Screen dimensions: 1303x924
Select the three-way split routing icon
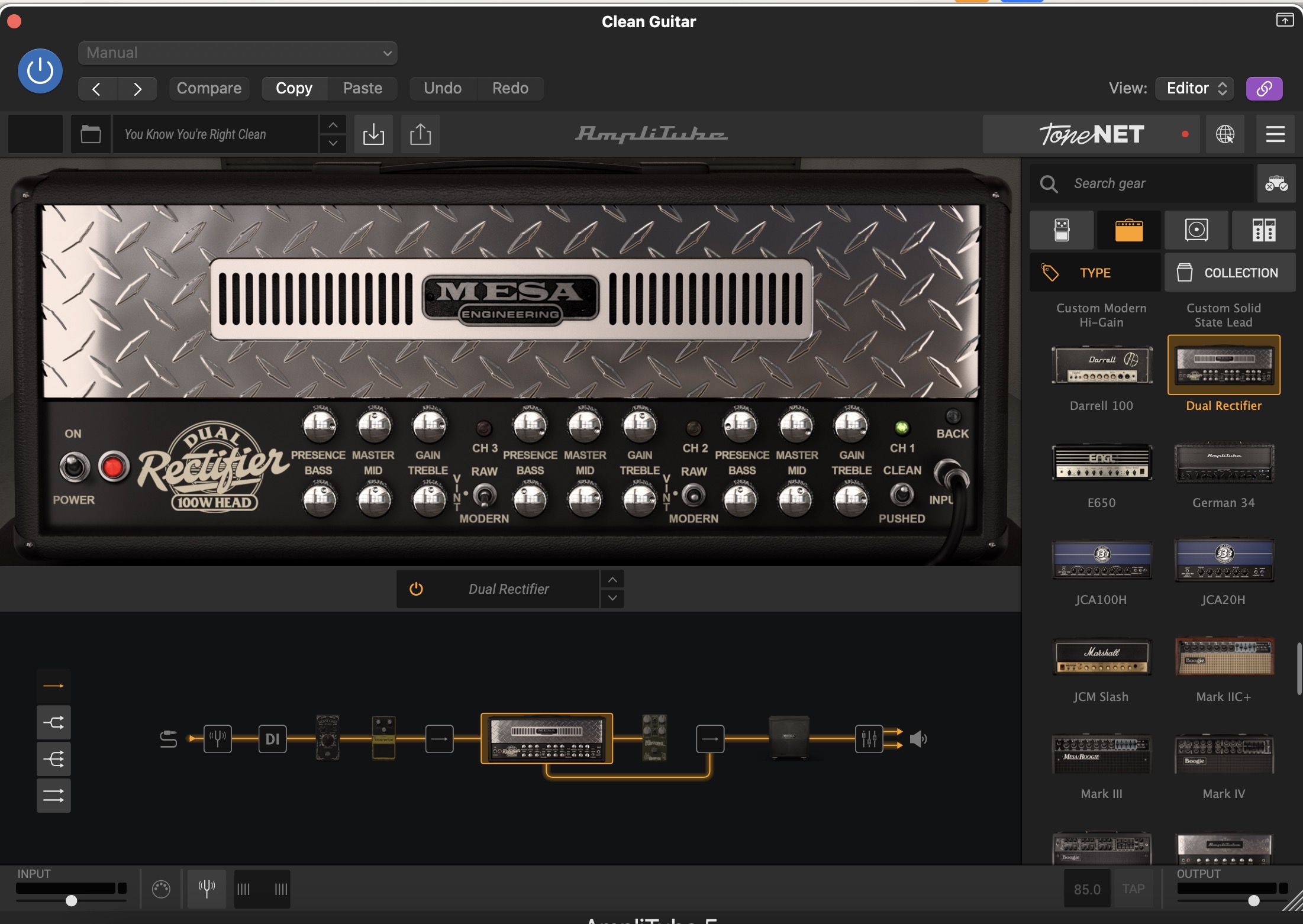coord(54,760)
